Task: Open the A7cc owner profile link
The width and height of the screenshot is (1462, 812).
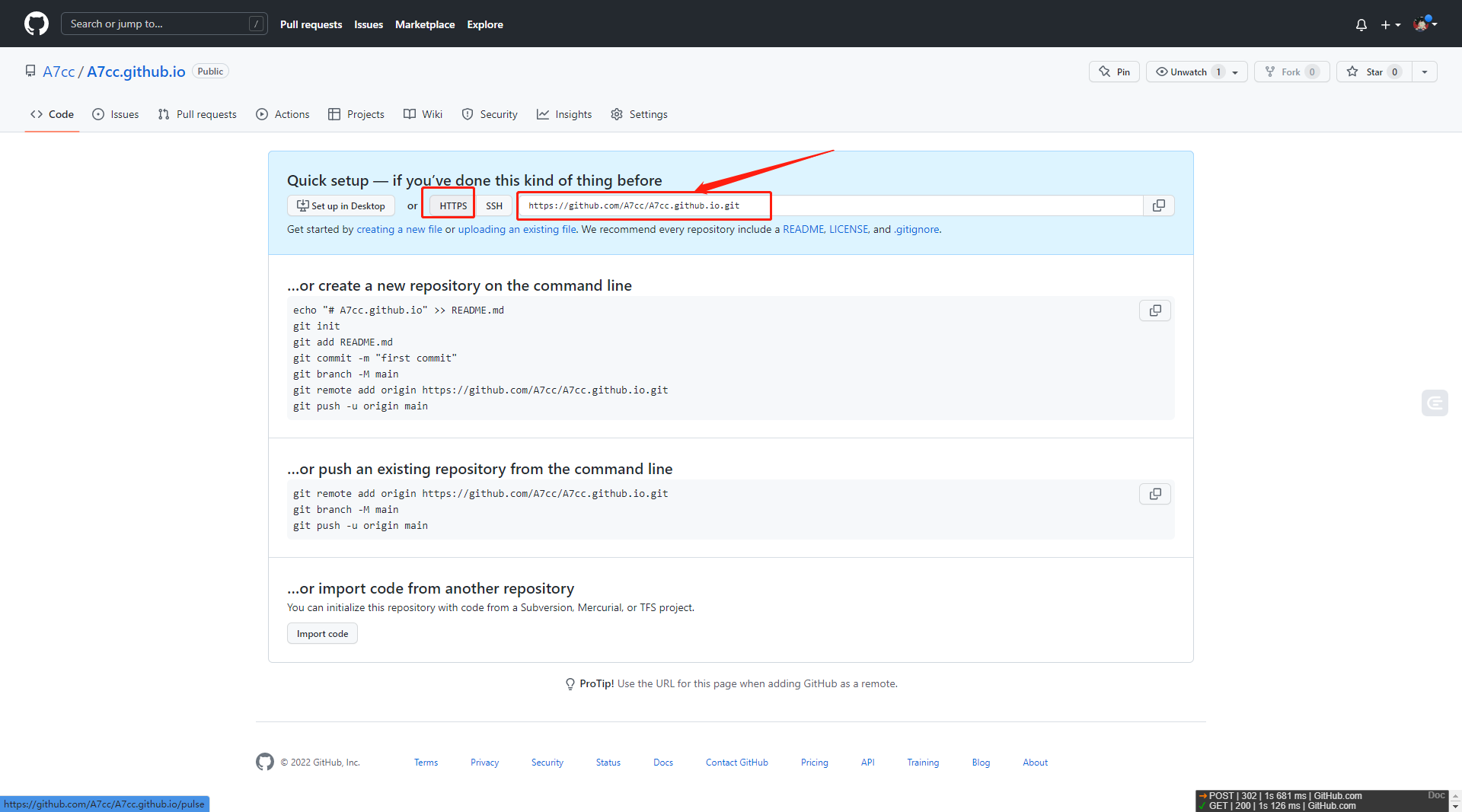Action: point(59,72)
